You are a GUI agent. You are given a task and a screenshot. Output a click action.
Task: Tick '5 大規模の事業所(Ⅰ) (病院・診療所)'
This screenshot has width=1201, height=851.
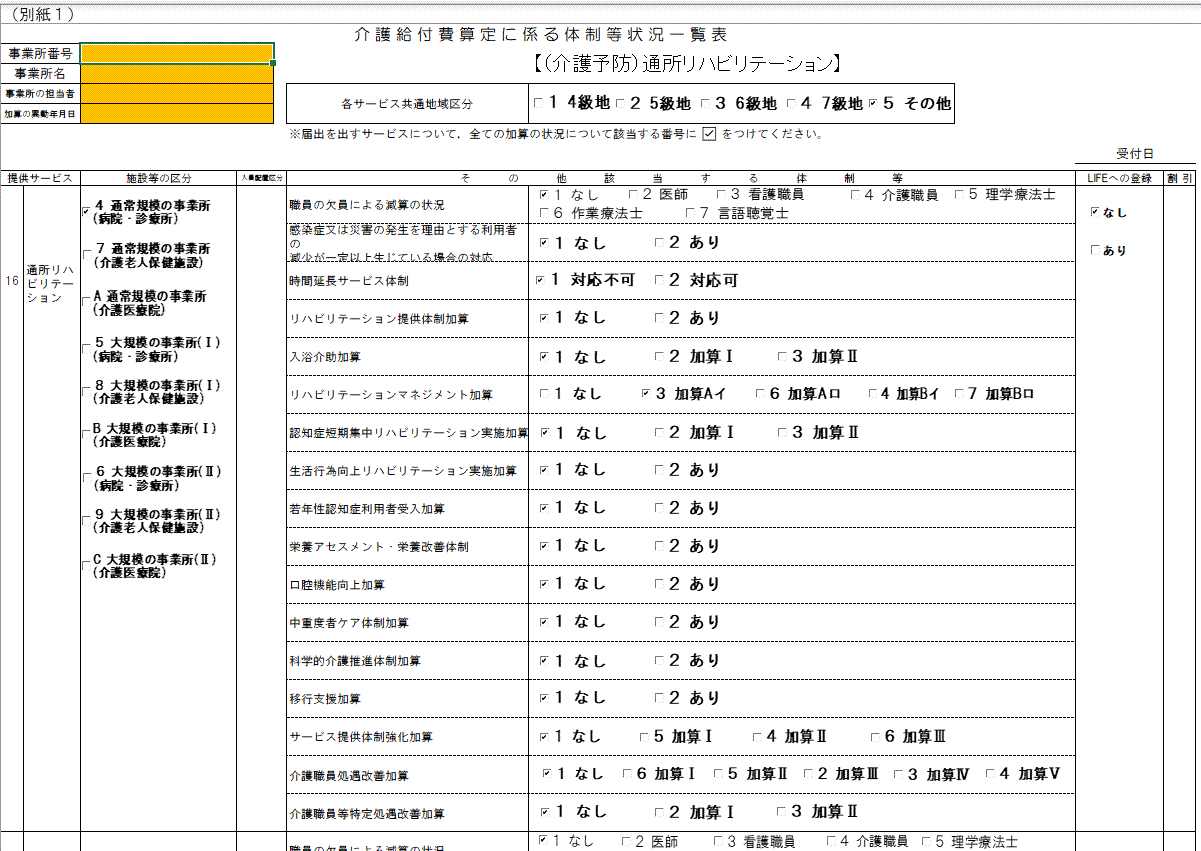pos(86,348)
